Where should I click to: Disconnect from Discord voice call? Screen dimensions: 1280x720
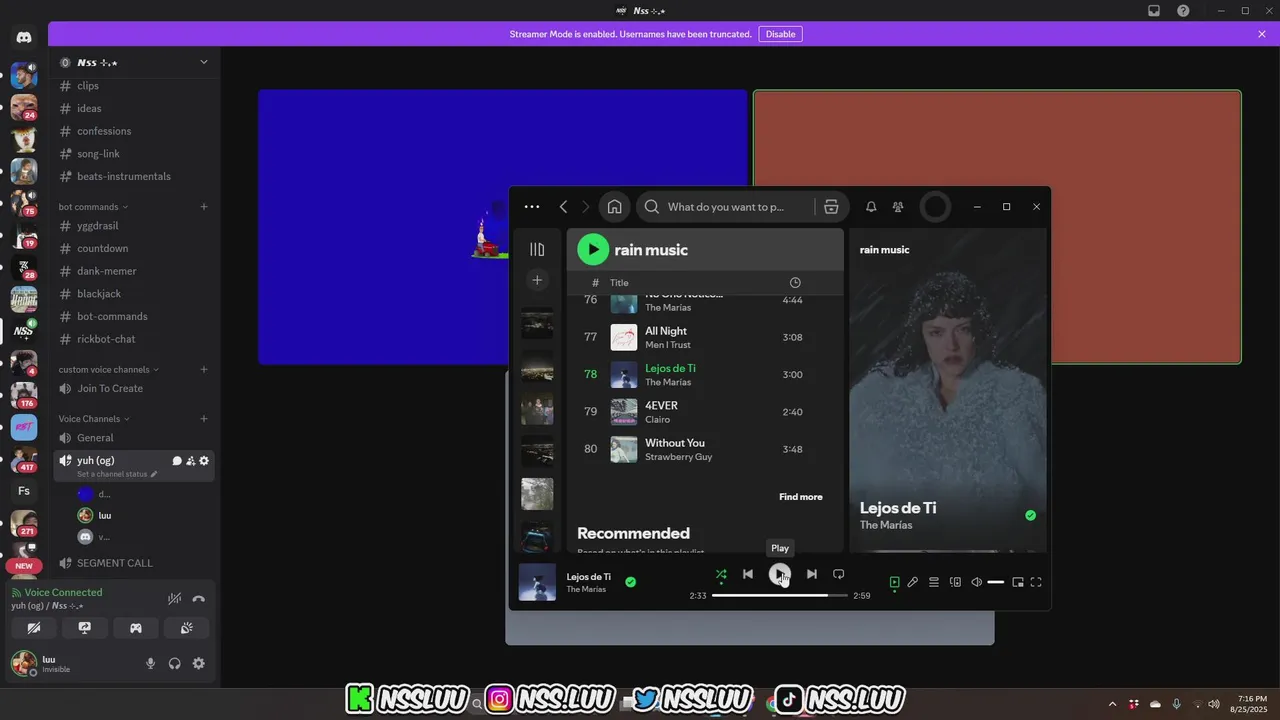tap(198, 599)
